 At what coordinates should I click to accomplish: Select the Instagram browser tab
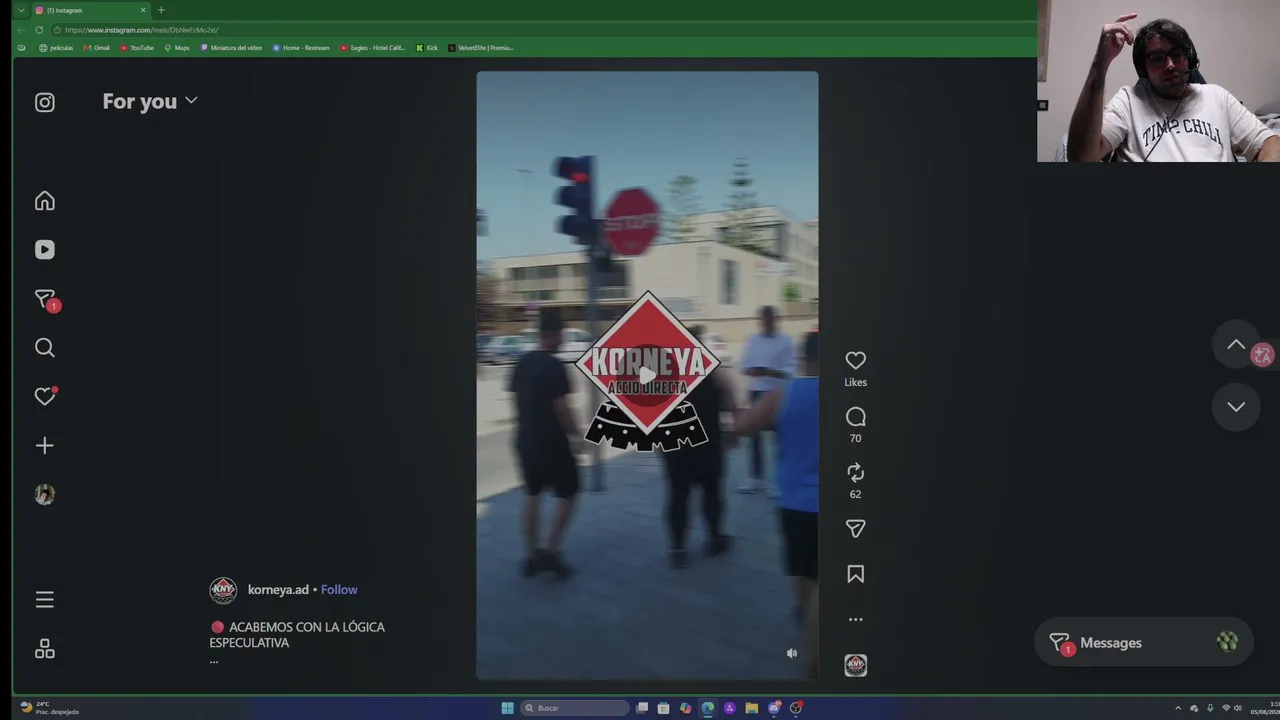tap(90, 10)
